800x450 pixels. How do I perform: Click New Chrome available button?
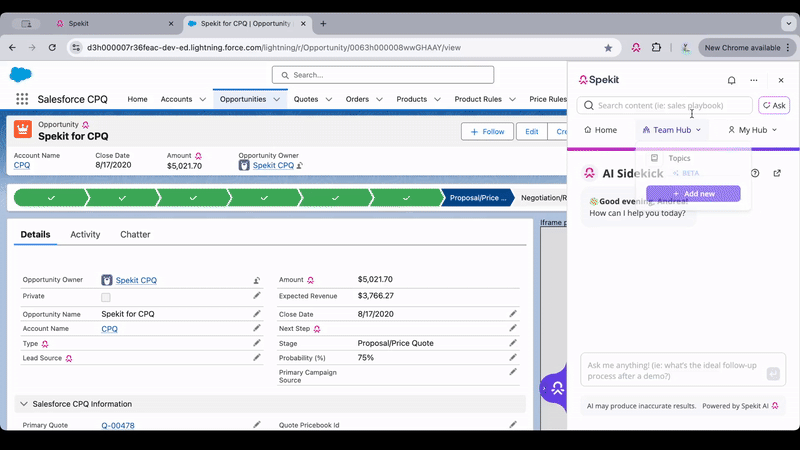pos(747,47)
